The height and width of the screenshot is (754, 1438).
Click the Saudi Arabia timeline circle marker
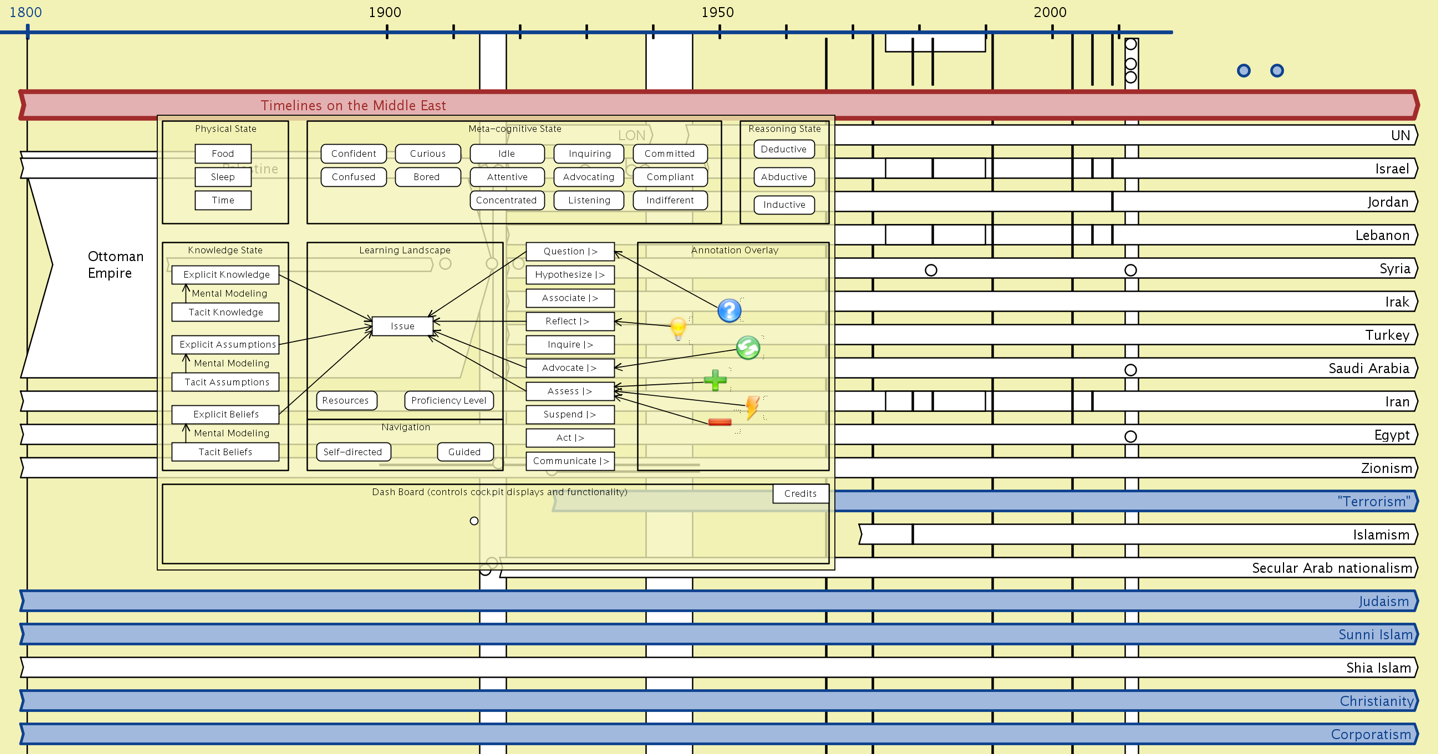point(1130,370)
